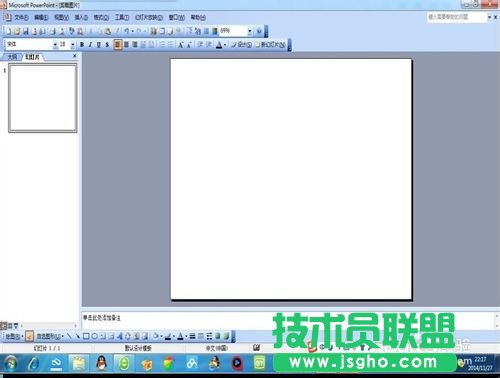The width and height of the screenshot is (500, 378).
Task: Select the Oval drawing tool
Action: (x=94, y=336)
